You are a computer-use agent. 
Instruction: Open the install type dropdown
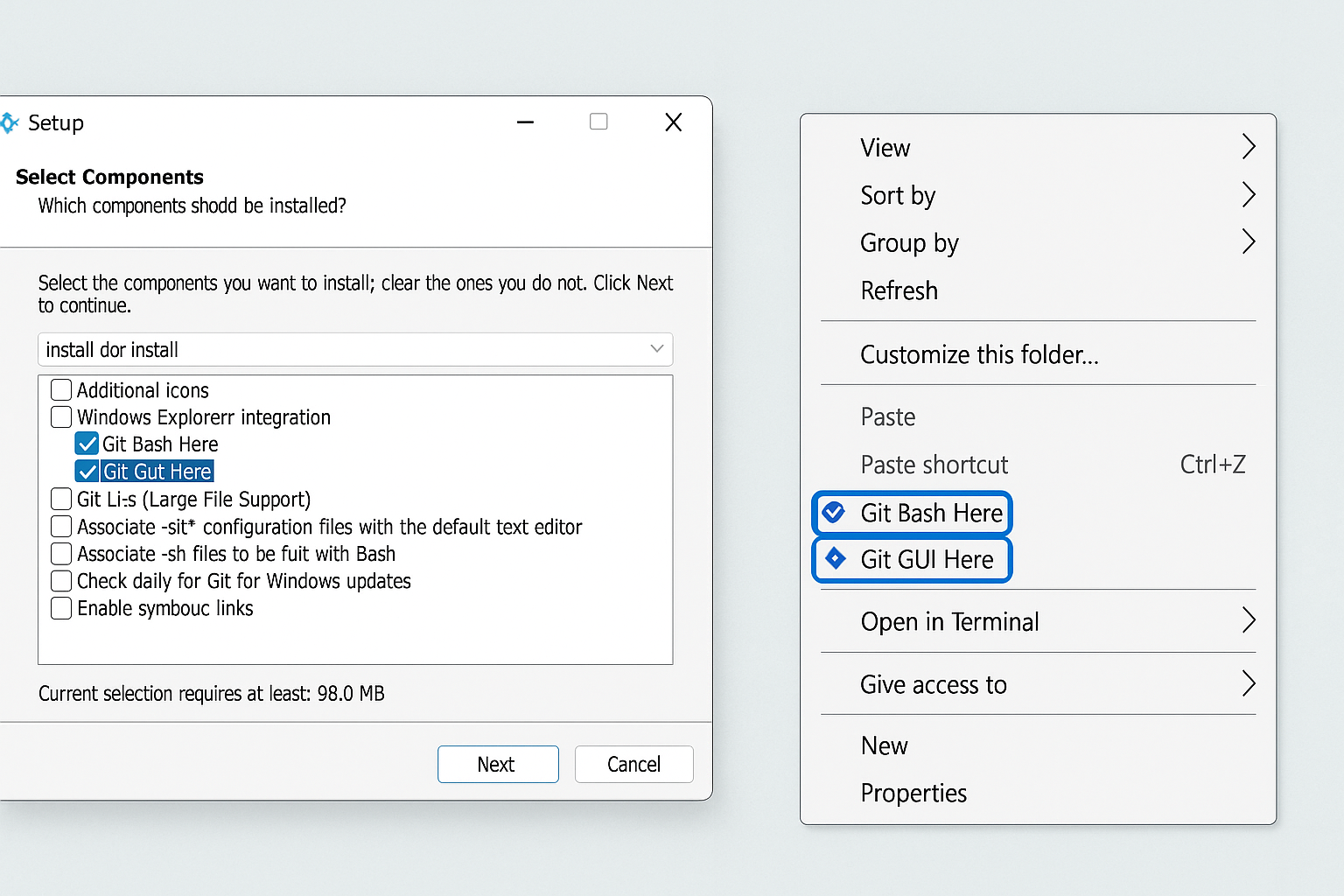click(355, 349)
